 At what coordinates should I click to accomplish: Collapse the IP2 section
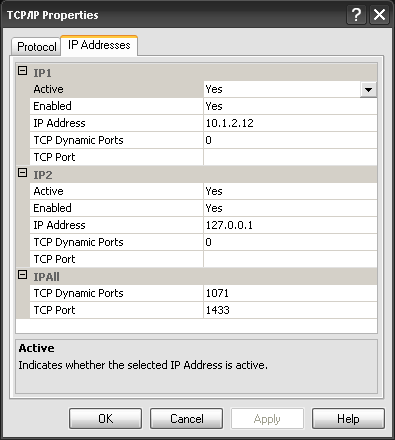coord(22,173)
